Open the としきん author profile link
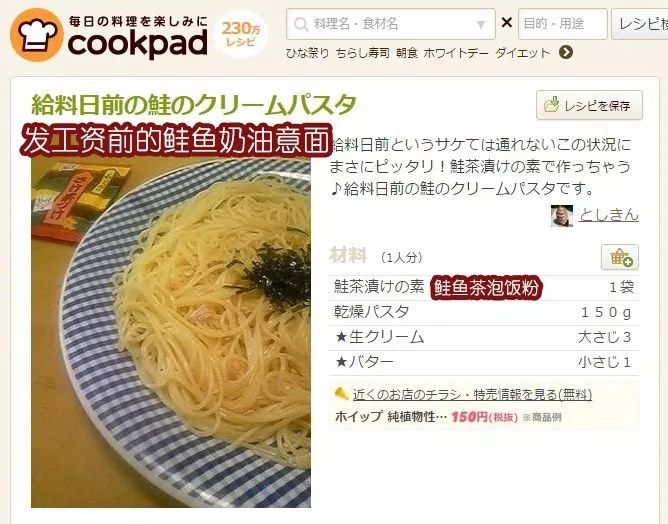This screenshot has width=668, height=524. pyautogui.click(x=609, y=215)
